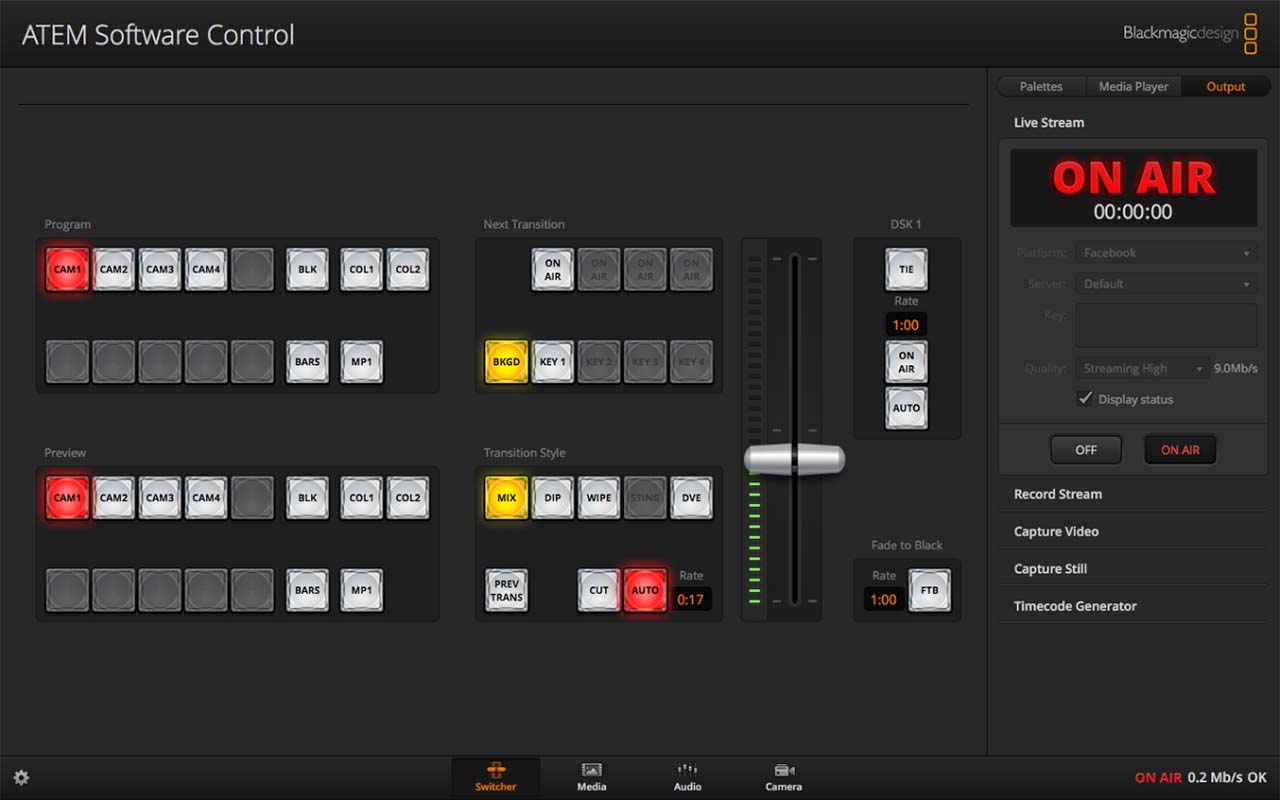The image size is (1280, 800).
Task: Choose the DVE transition style
Action: tap(691, 498)
